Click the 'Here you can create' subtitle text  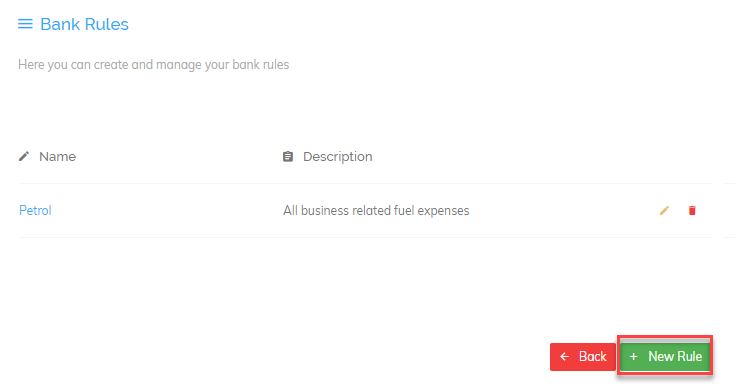(x=153, y=64)
